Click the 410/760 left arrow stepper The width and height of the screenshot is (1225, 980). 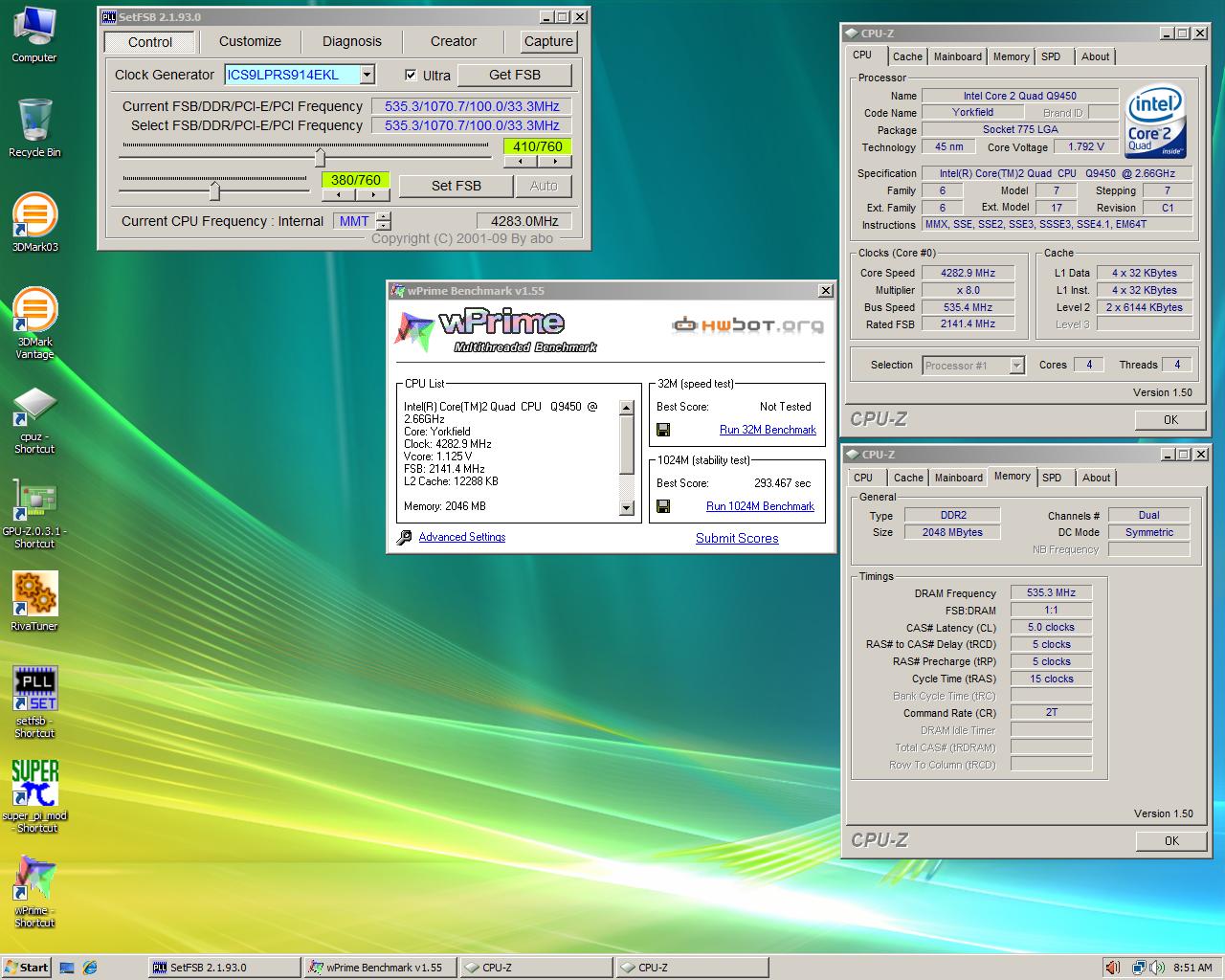click(x=520, y=162)
